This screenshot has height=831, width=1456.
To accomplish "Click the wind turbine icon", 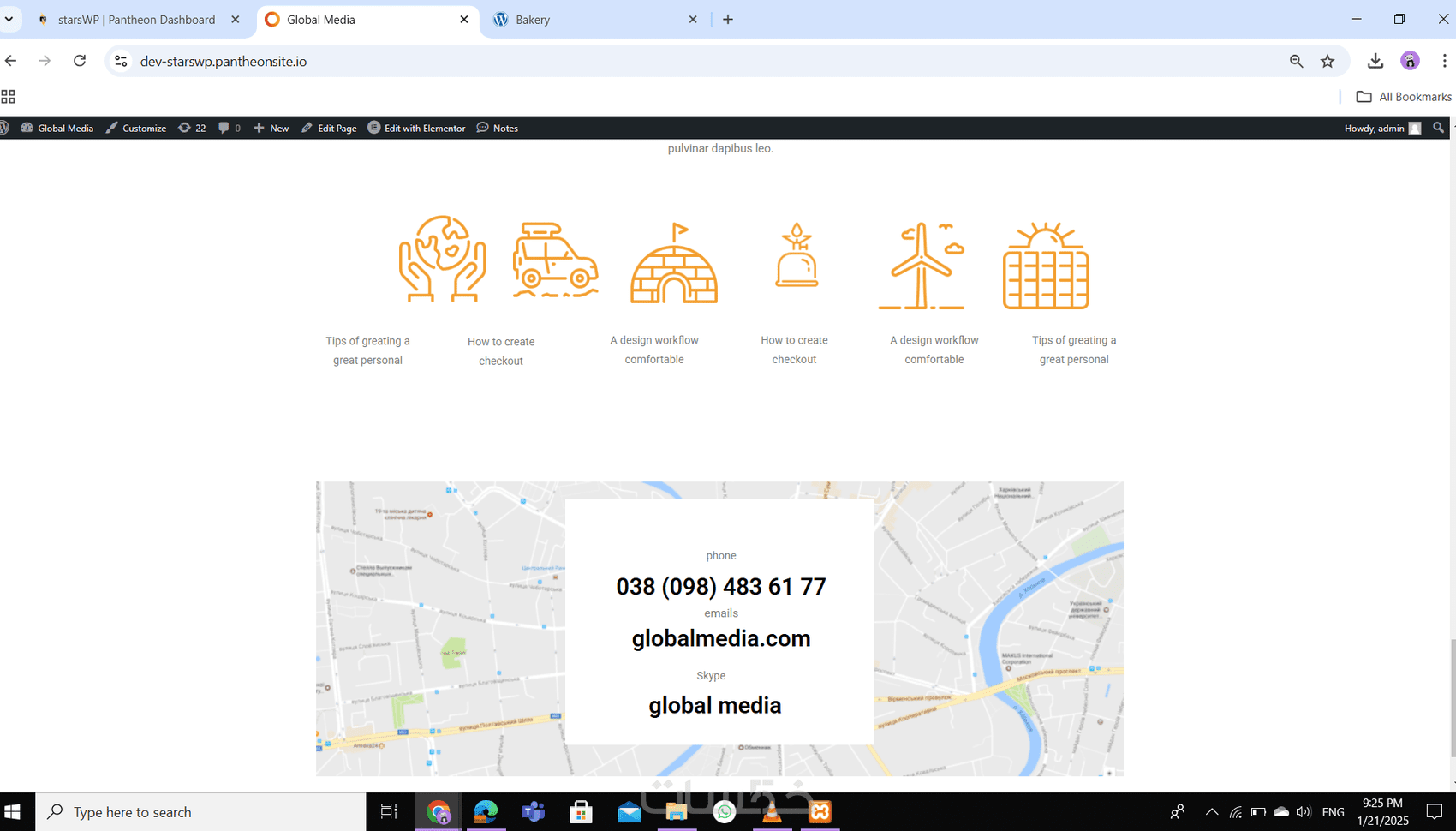I will (x=922, y=266).
